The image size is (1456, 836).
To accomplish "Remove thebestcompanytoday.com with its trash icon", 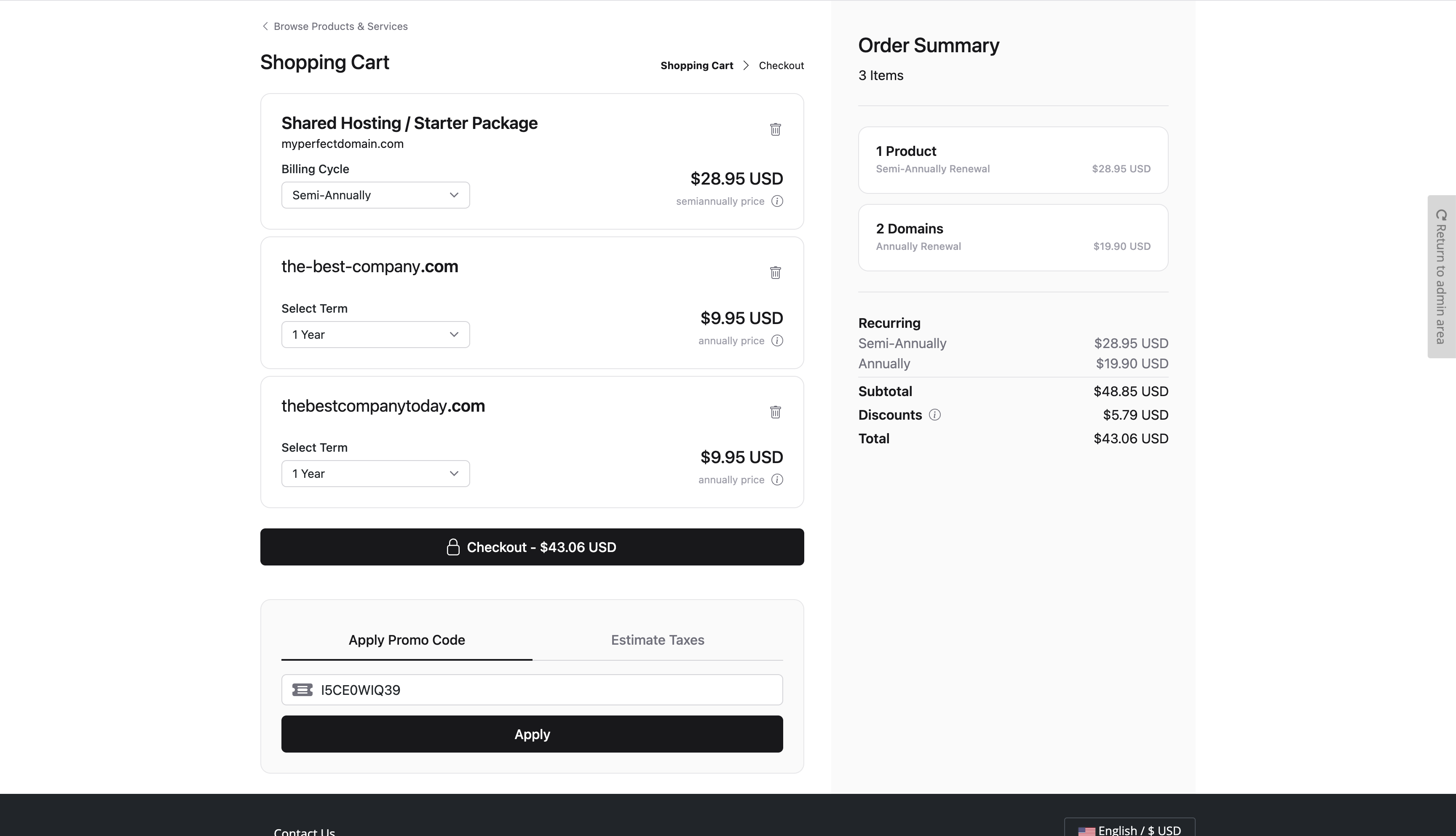I will [x=775, y=412].
